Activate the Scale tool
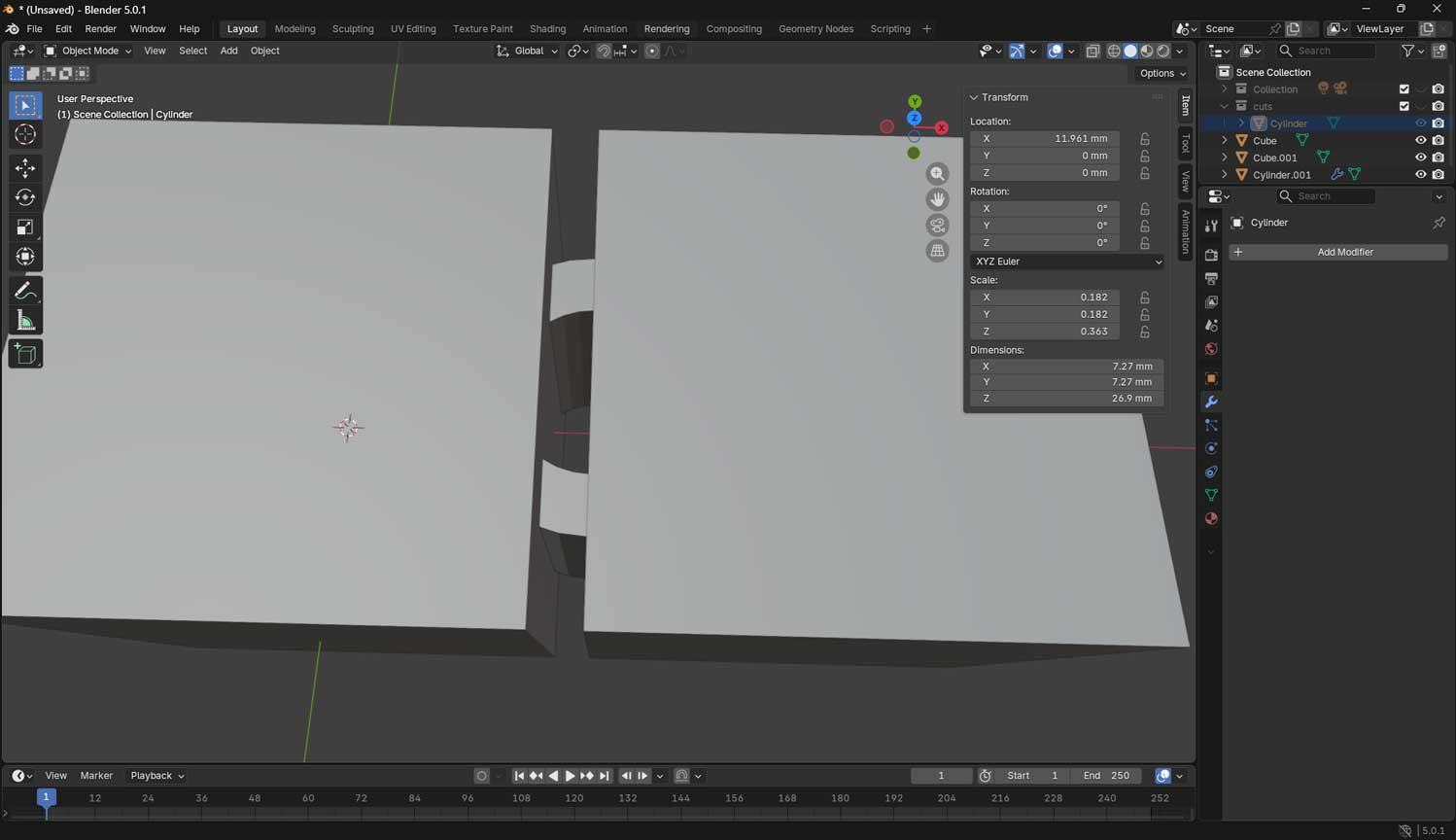Screen dimensions: 1456x840 click(x=25, y=227)
